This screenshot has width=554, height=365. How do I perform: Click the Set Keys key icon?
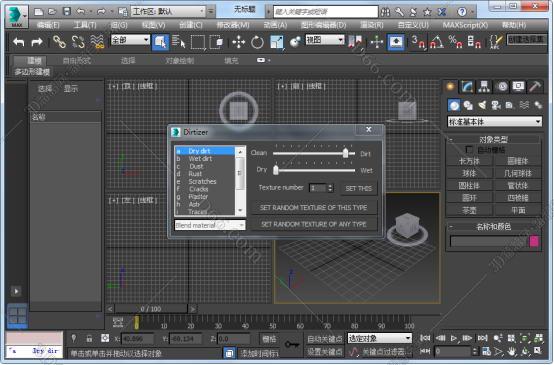point(292,344)
